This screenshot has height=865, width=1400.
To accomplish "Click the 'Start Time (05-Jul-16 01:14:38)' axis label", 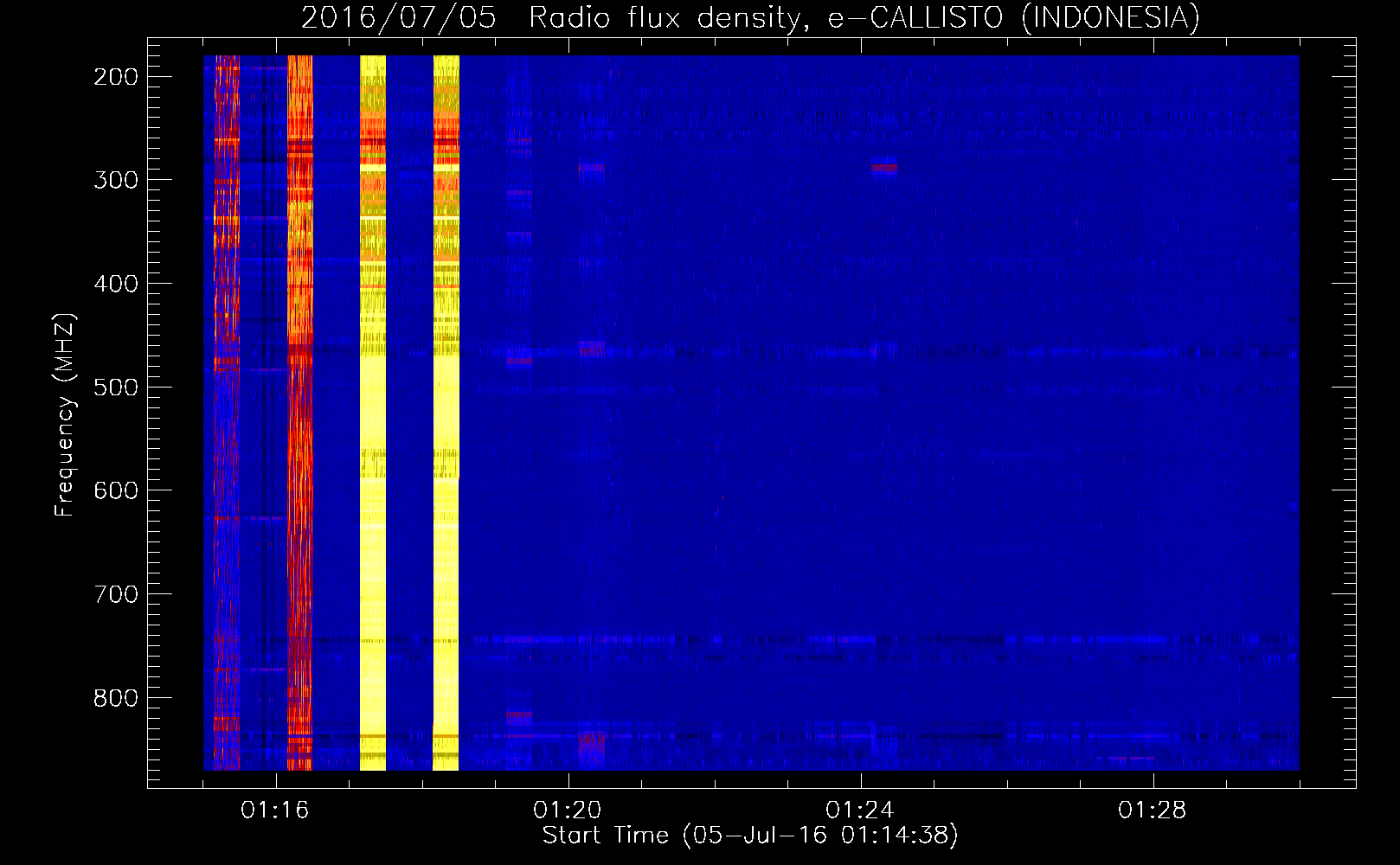I will click(x=750, y=836).
